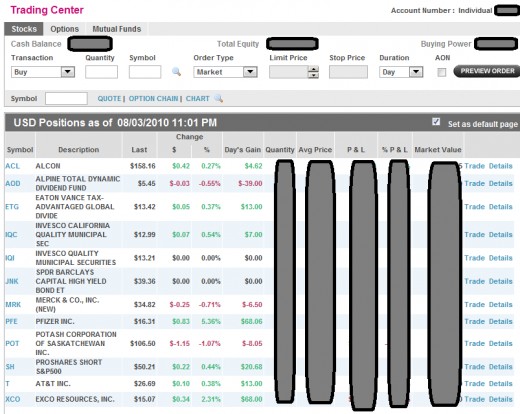
Task: Click the order Symbol input field
Action: tap(145, 72)
